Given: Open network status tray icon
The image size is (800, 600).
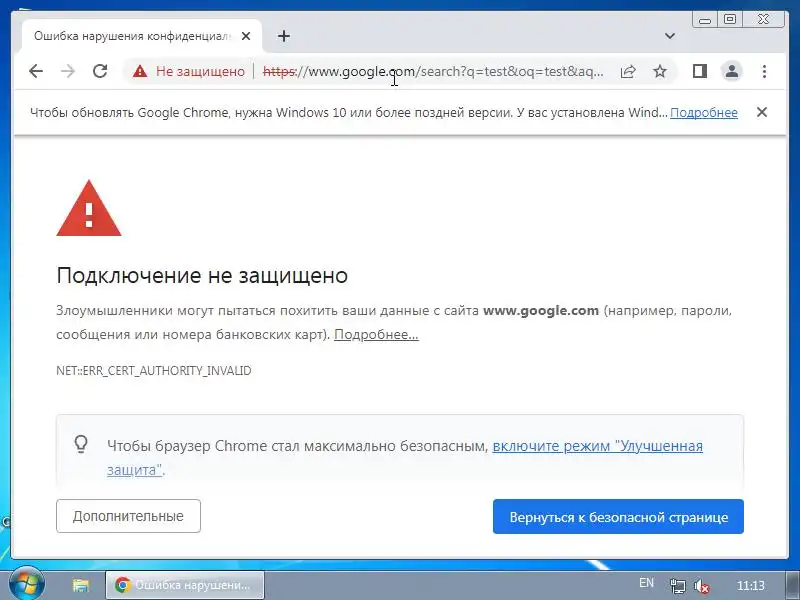Looking at the screenshot, I should click(678, 586).
